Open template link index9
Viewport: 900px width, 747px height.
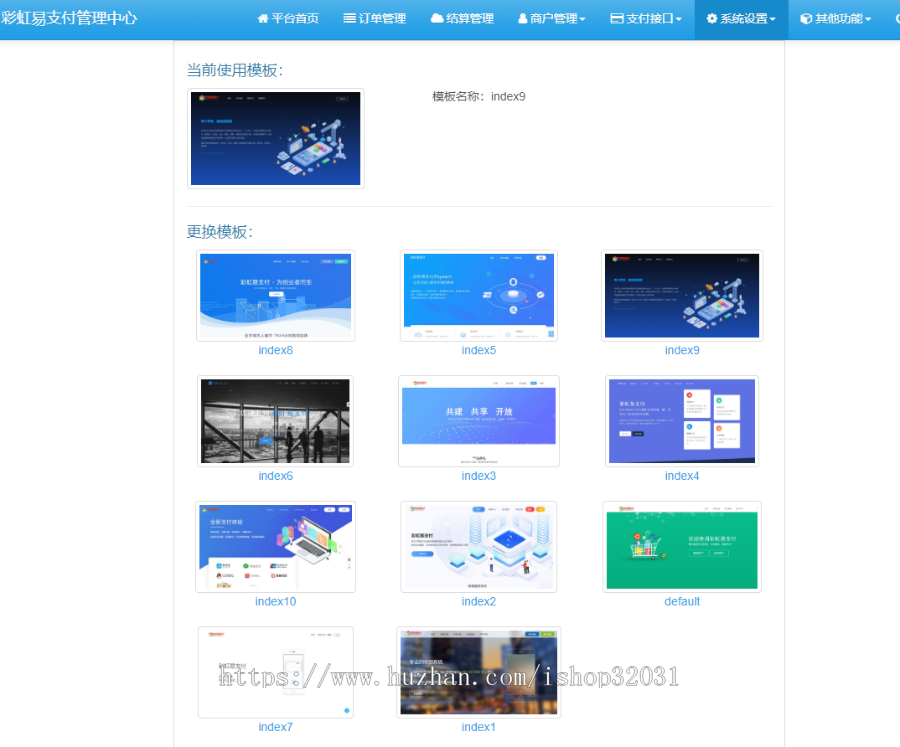pyautogui.click(x=681, y=350)
